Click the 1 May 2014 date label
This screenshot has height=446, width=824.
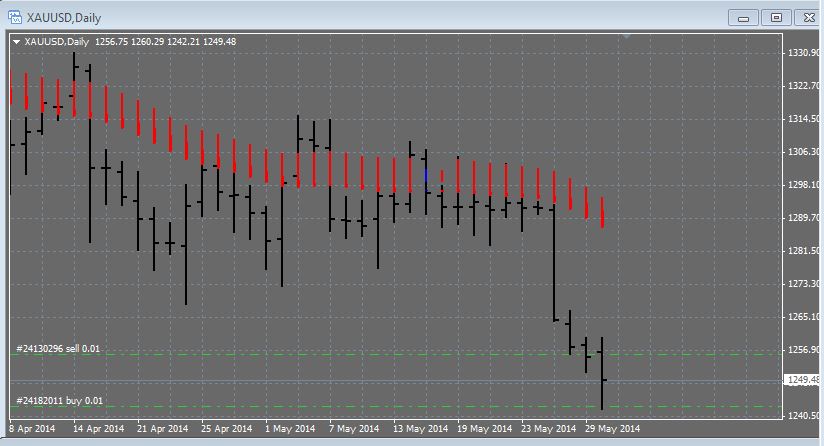coord(290,429)
